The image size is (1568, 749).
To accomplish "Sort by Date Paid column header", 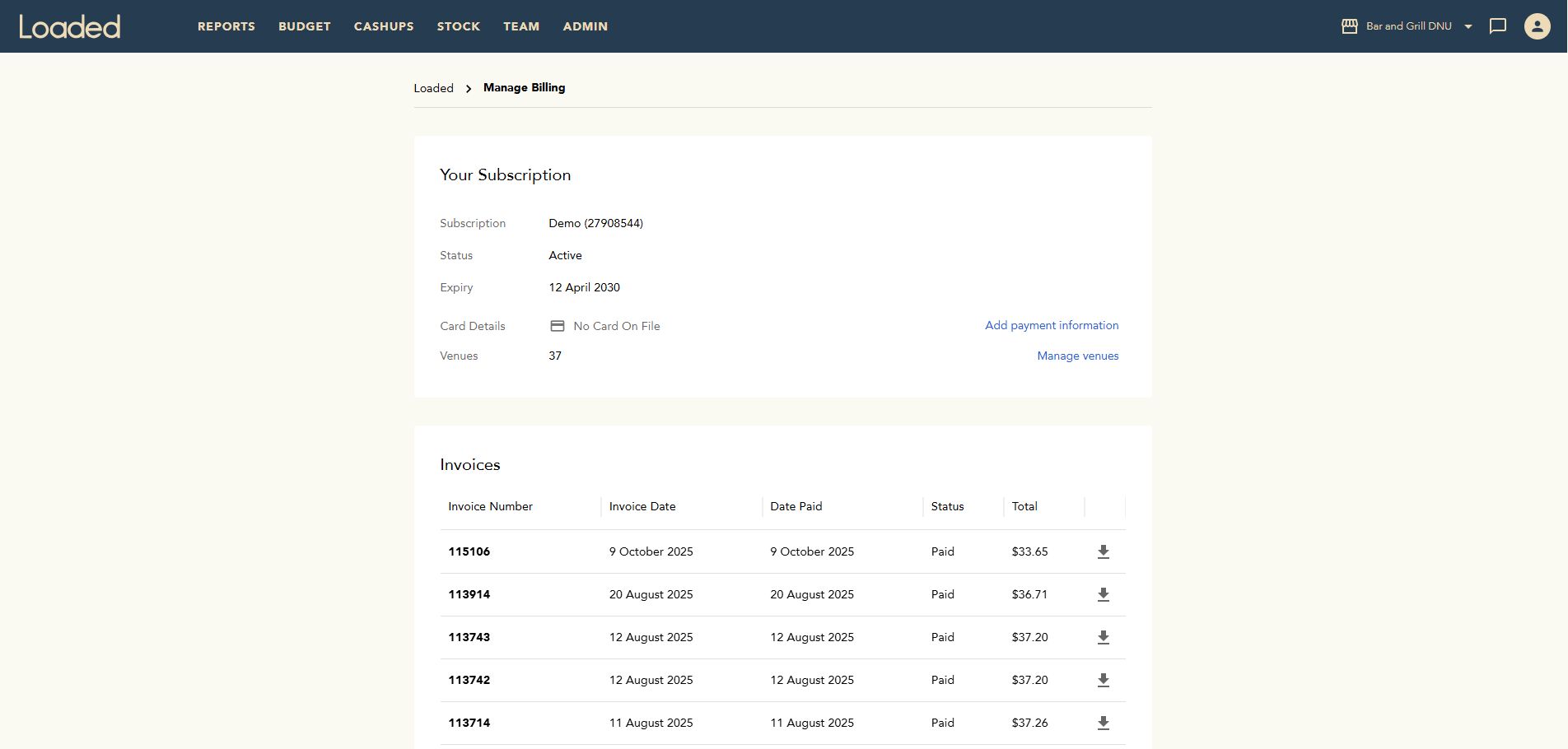I will [x=796, y=506].
